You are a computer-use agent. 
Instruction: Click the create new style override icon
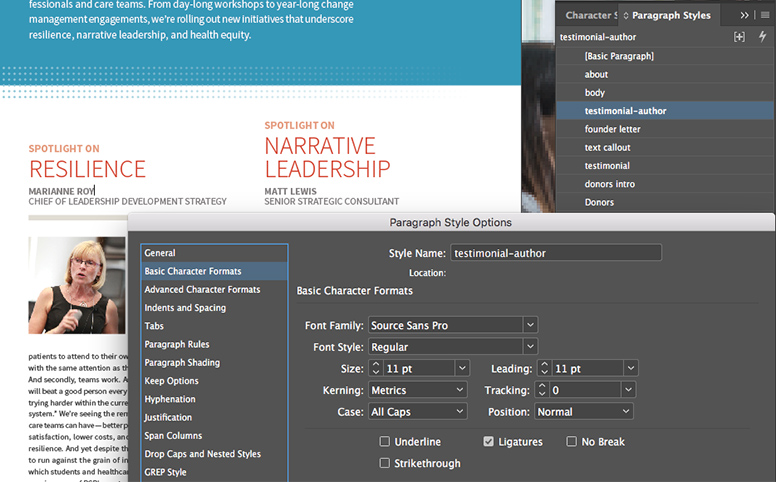pyautogui.click(x=739, y=37)
